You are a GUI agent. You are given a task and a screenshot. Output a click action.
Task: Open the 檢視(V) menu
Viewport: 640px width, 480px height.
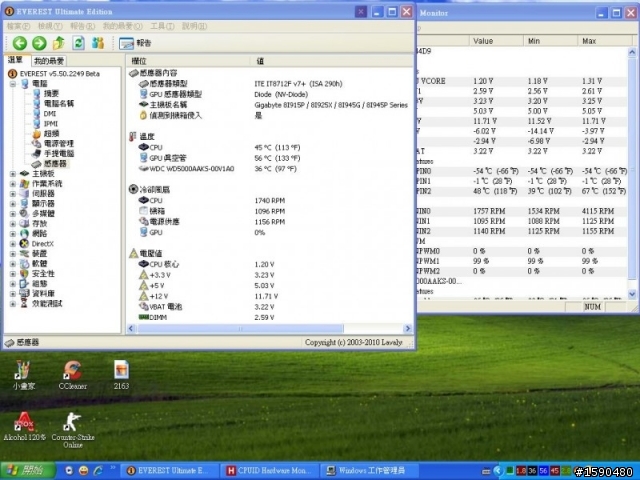tap(50, 26)
